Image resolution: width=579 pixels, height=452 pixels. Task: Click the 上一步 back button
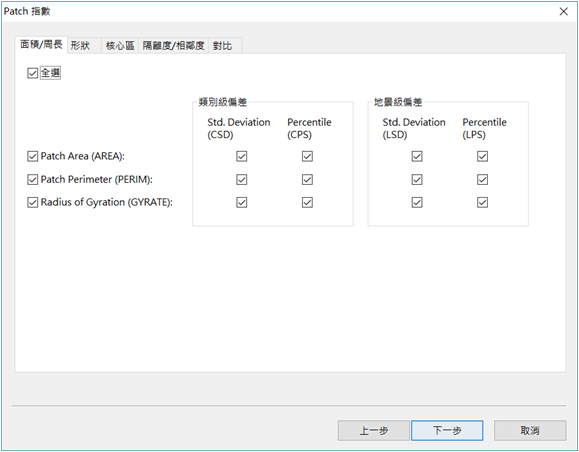coord(373,430)
